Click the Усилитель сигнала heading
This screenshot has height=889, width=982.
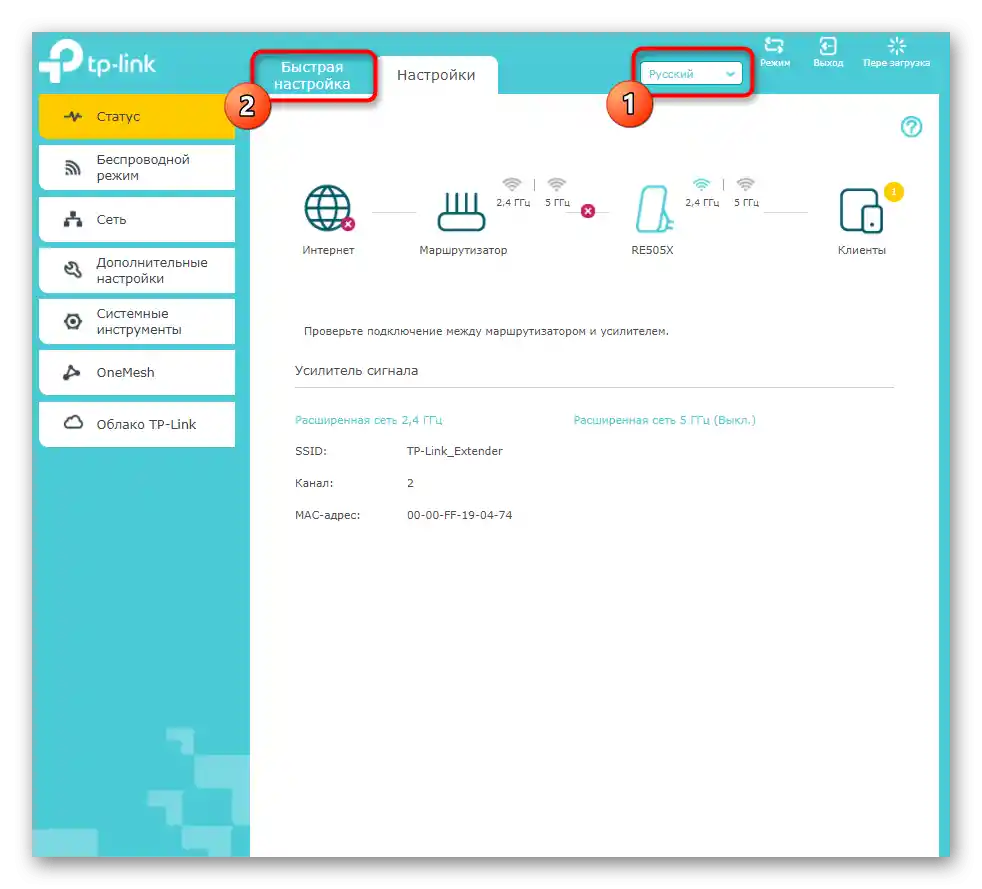[356, 371]
